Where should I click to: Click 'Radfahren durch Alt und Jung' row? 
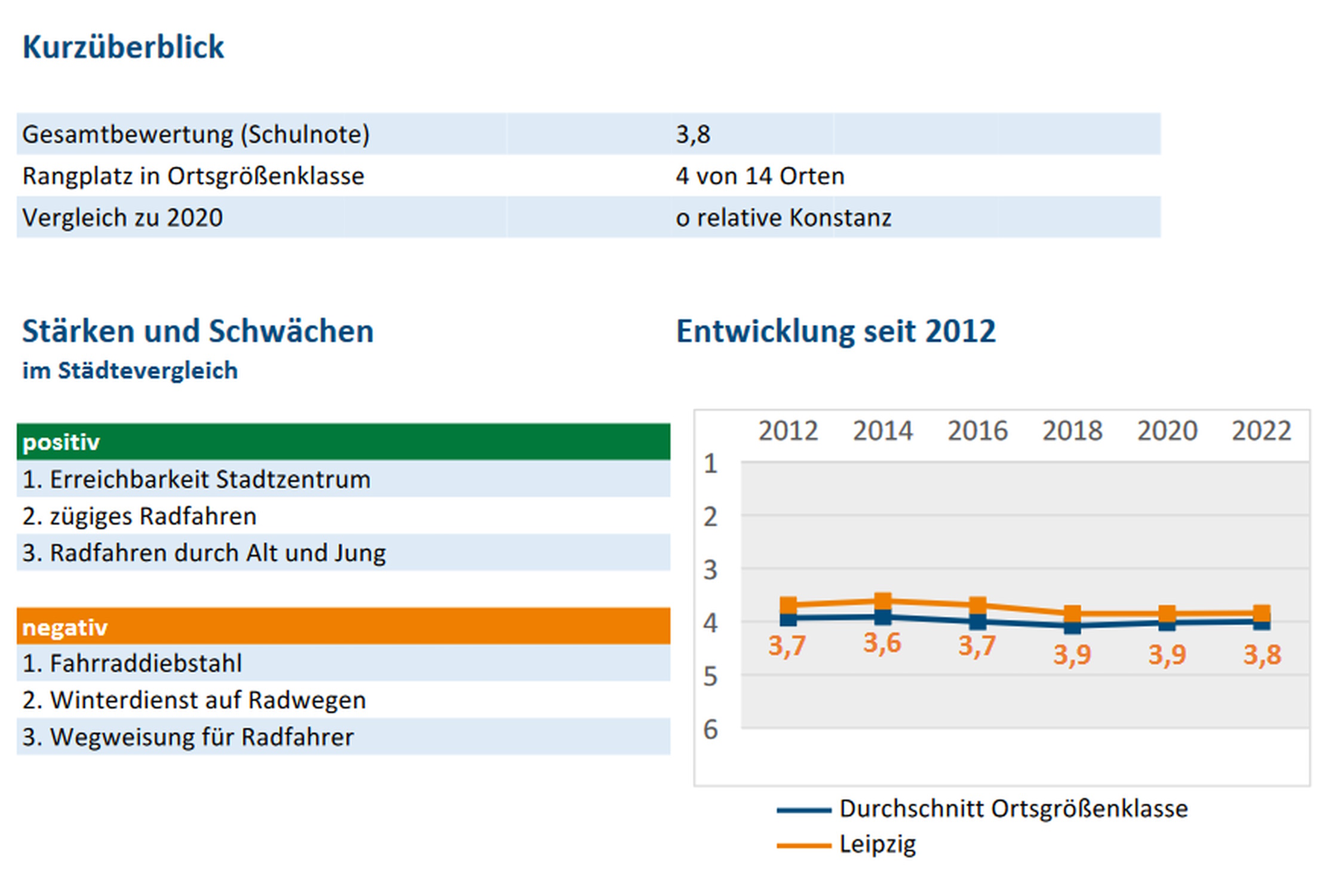click(x=204, y=553)
